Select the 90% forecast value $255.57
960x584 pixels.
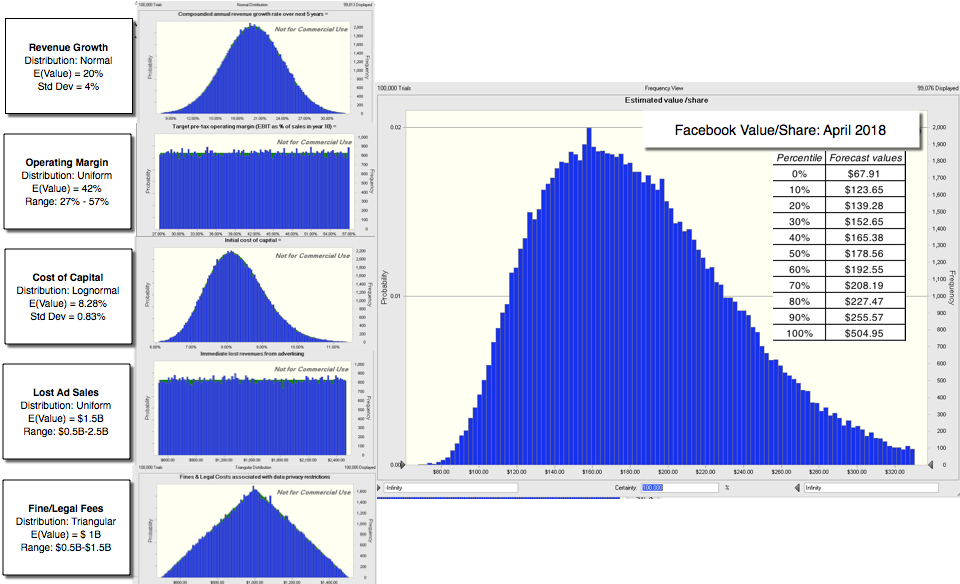tap(865, 317)
